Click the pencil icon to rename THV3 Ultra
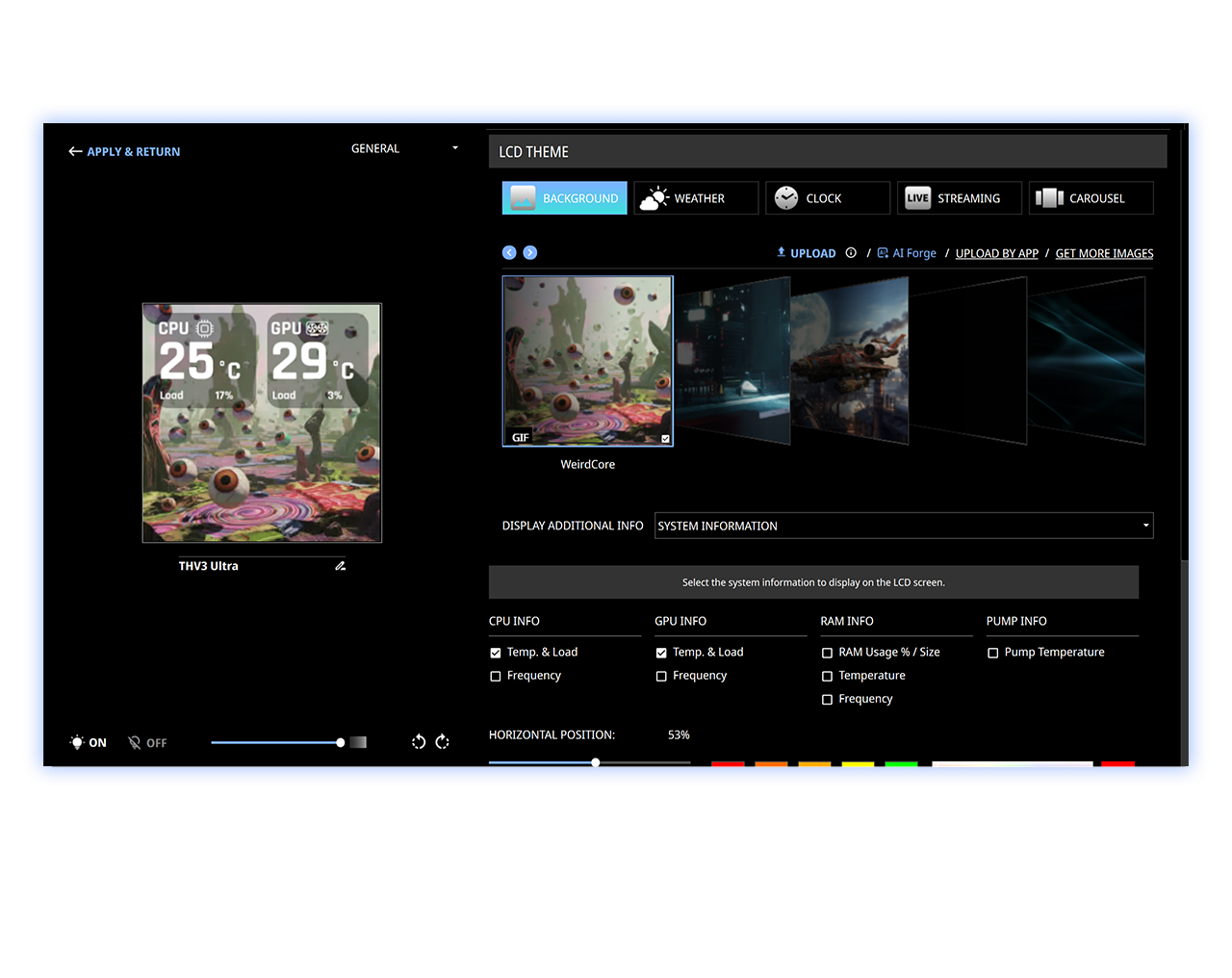The height and width of the screenshot is (978, 1232). click(x=340, y=566)
